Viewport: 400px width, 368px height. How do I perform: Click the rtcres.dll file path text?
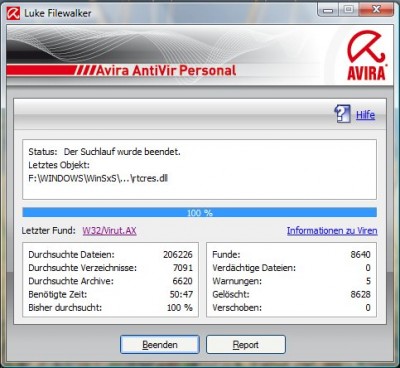point(98,178)
